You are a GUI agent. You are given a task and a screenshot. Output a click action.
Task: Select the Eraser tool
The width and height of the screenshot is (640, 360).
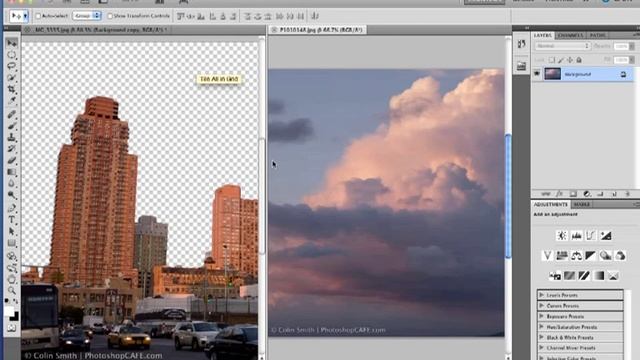pos(12,160)
